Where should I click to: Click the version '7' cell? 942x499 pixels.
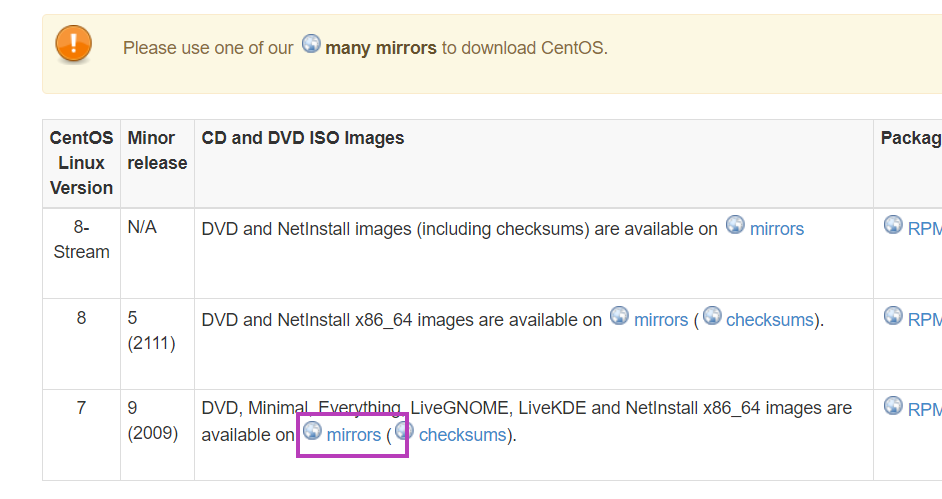click(x=82, y=435)
